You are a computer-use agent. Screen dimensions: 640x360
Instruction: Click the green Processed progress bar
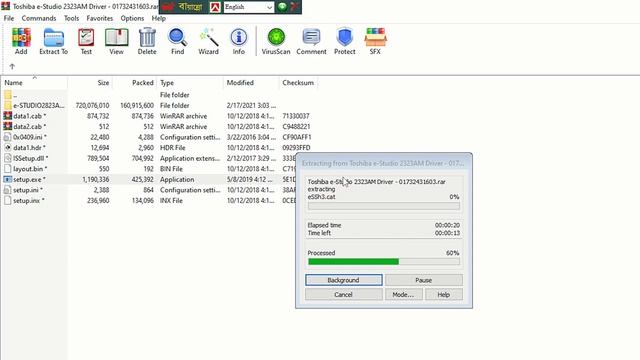tap(384, 262)
